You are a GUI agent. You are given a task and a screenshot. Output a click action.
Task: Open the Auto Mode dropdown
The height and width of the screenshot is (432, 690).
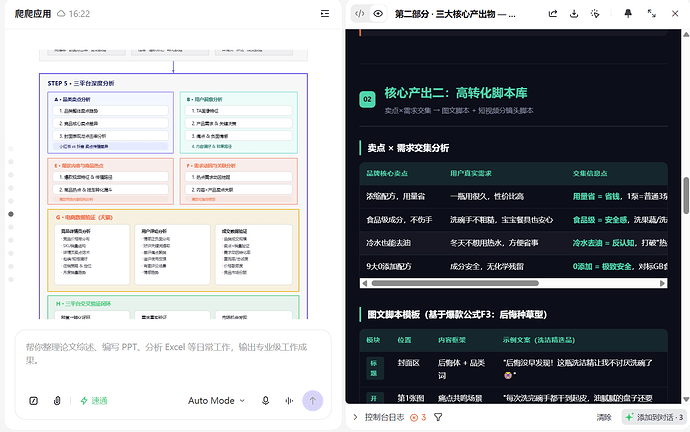point(217,401)
